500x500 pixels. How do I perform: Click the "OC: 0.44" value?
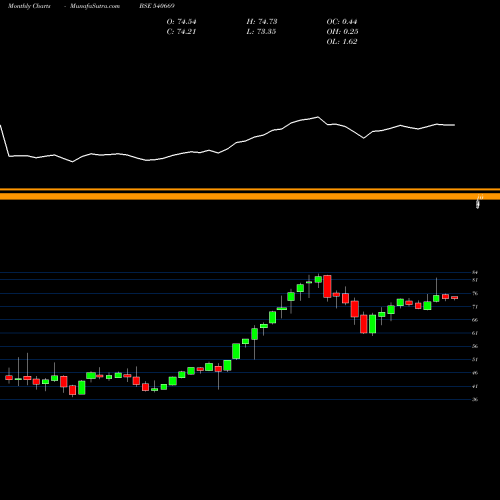pyautogui.click(x=342, y=22)
